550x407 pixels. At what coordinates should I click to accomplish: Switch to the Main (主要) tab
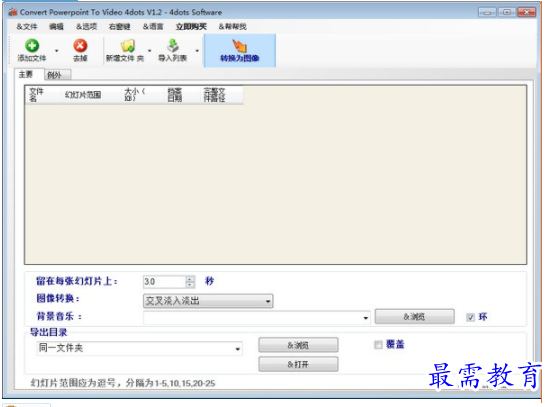pyautogui.click(x=29, y=74)
